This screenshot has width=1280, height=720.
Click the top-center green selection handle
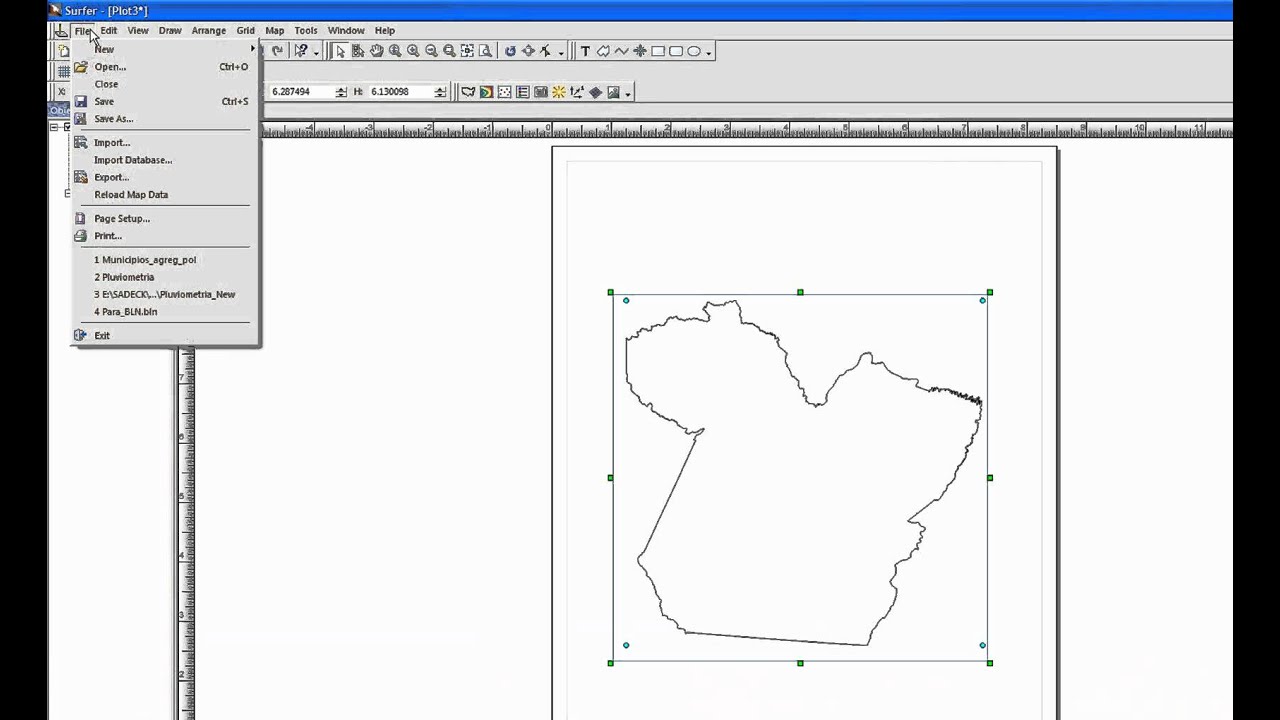800,292
